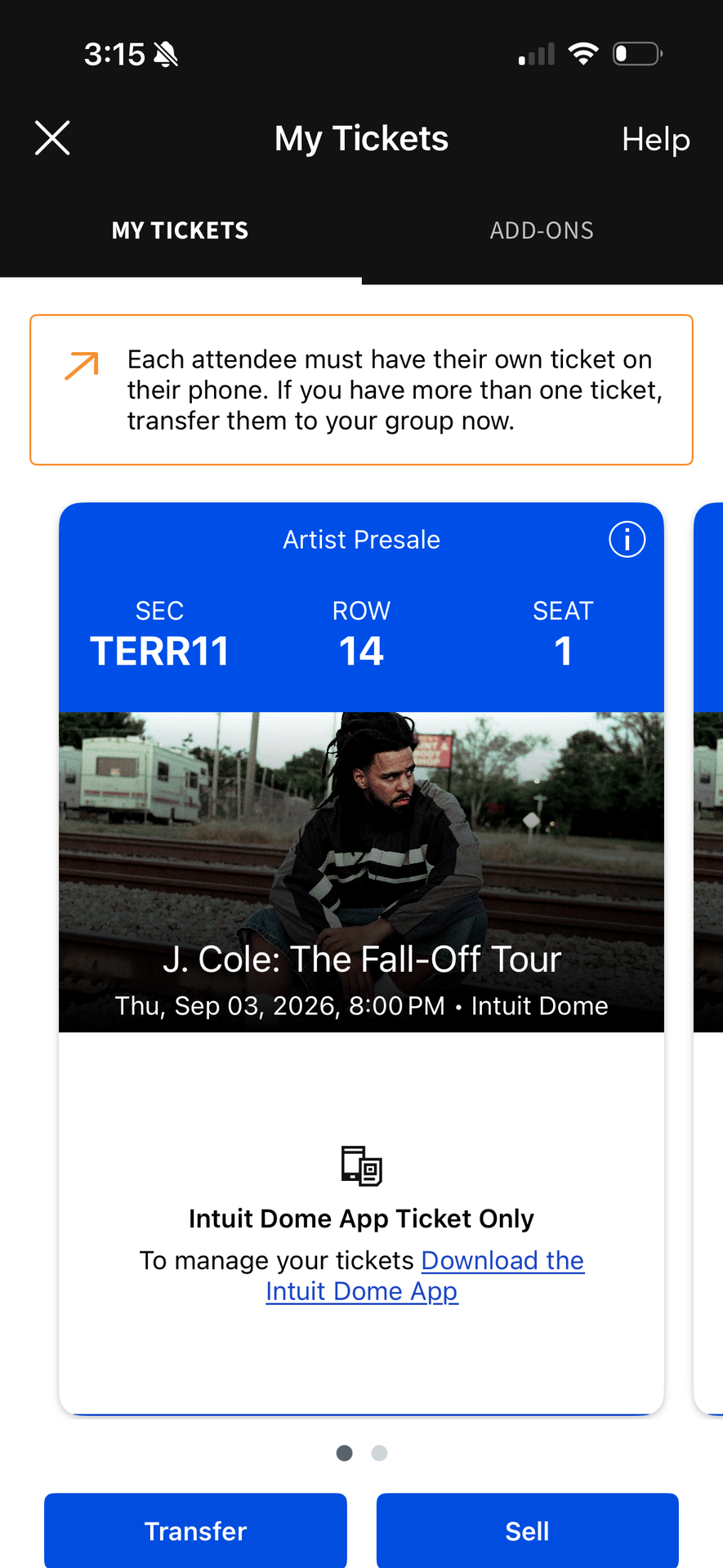723x1568 pixels.
Task: Tap the attendee ticket transfer notice banner
Action: (361, 390)
